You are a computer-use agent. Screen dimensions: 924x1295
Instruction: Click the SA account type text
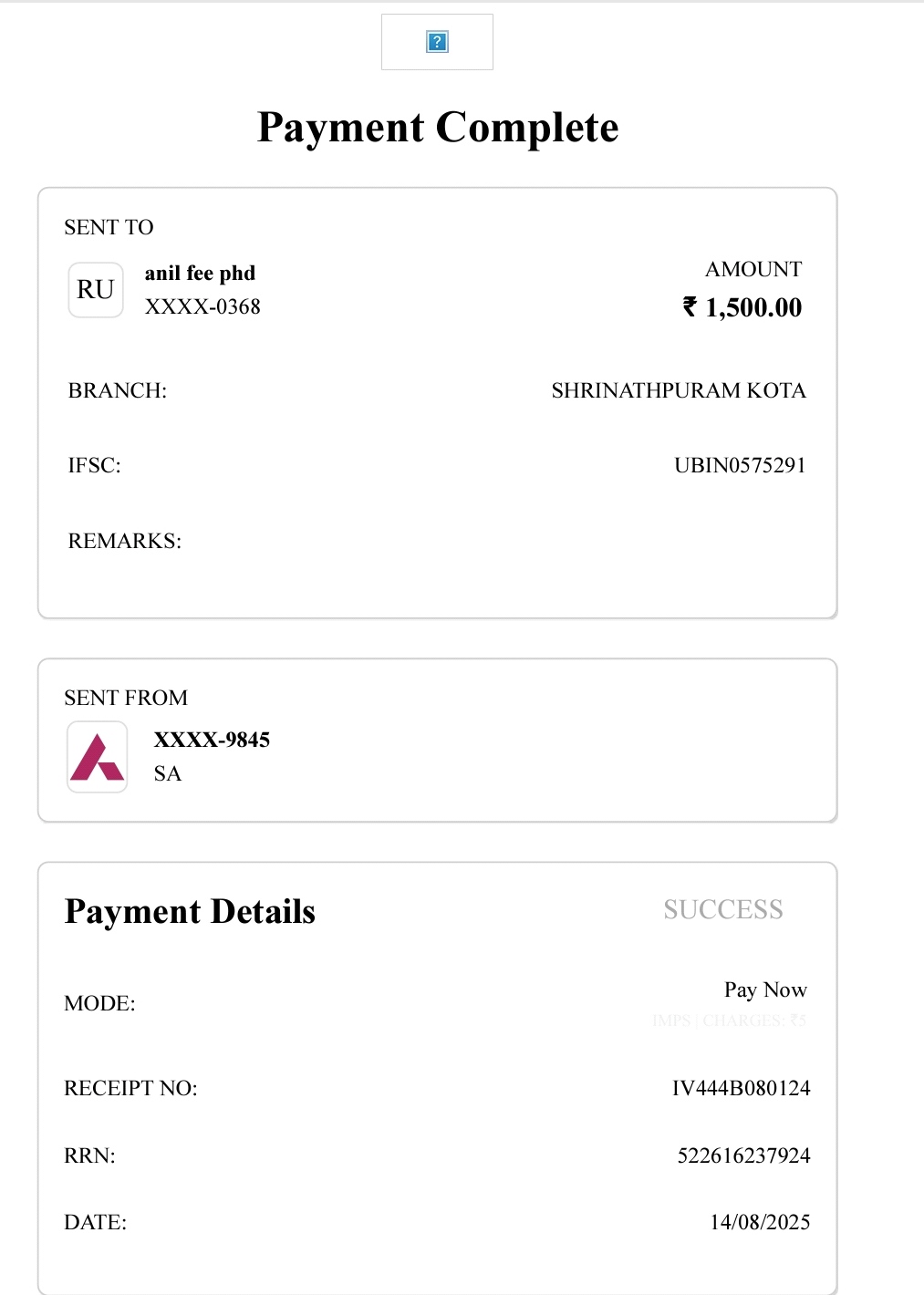[x=168, y=774]
